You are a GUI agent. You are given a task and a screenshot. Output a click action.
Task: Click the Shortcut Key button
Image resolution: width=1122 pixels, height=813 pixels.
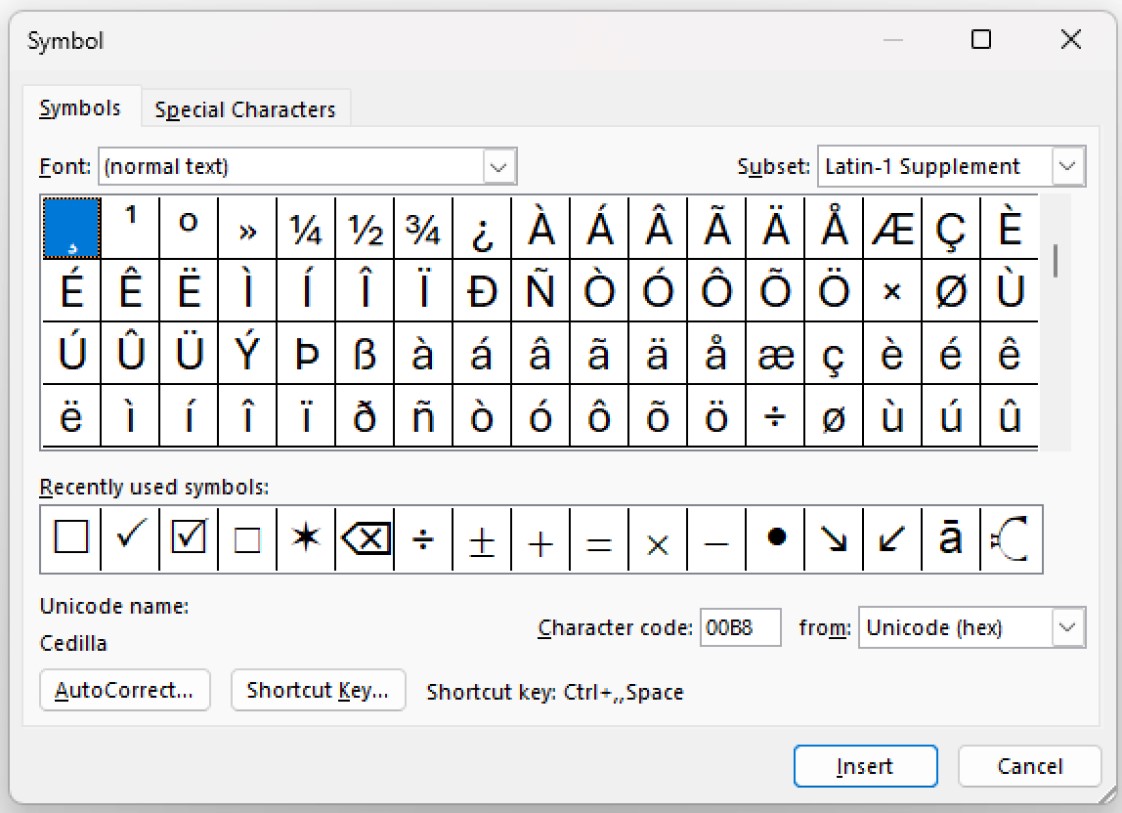tap(318, 691)
